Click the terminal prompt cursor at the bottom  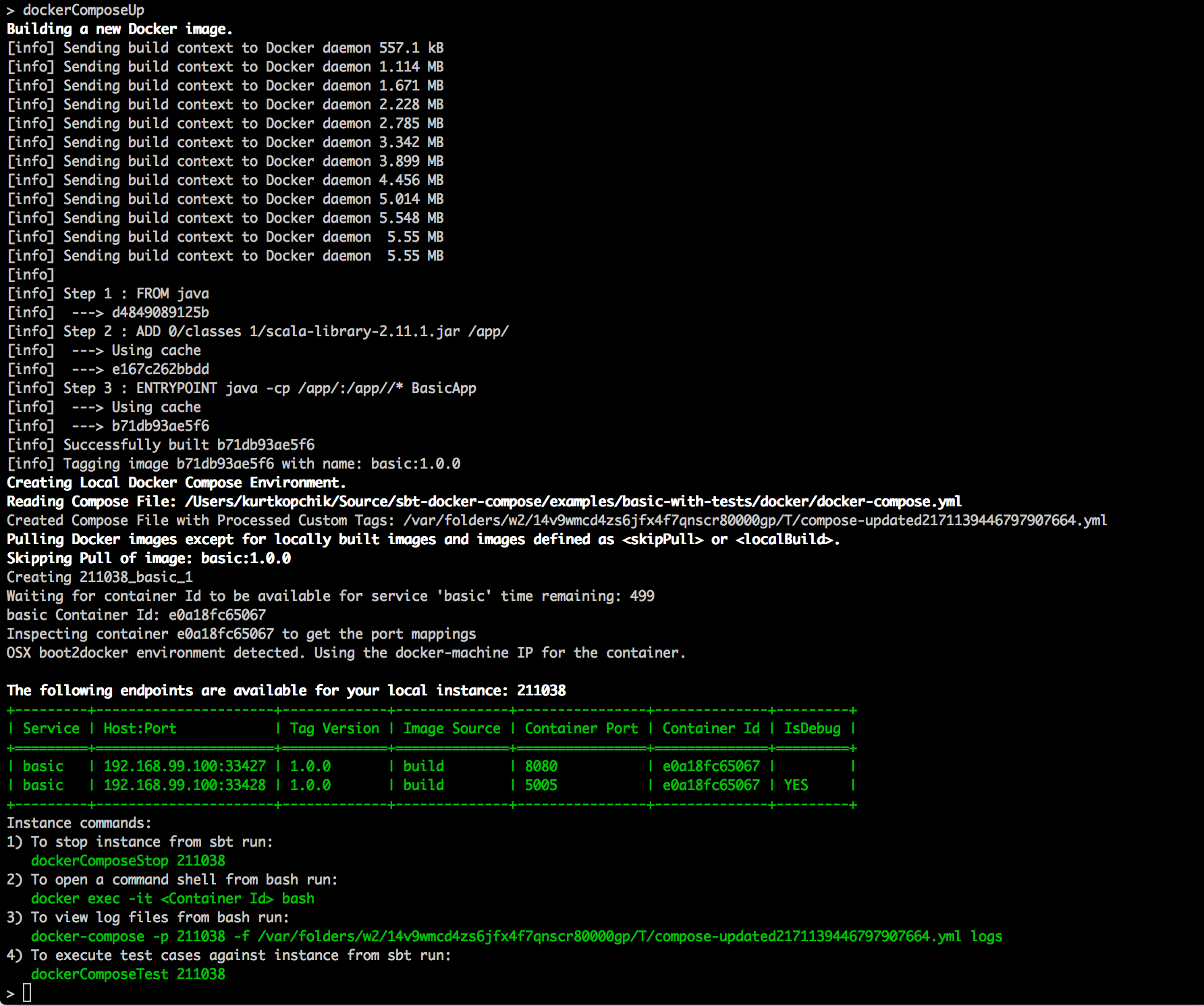[27, 992]
